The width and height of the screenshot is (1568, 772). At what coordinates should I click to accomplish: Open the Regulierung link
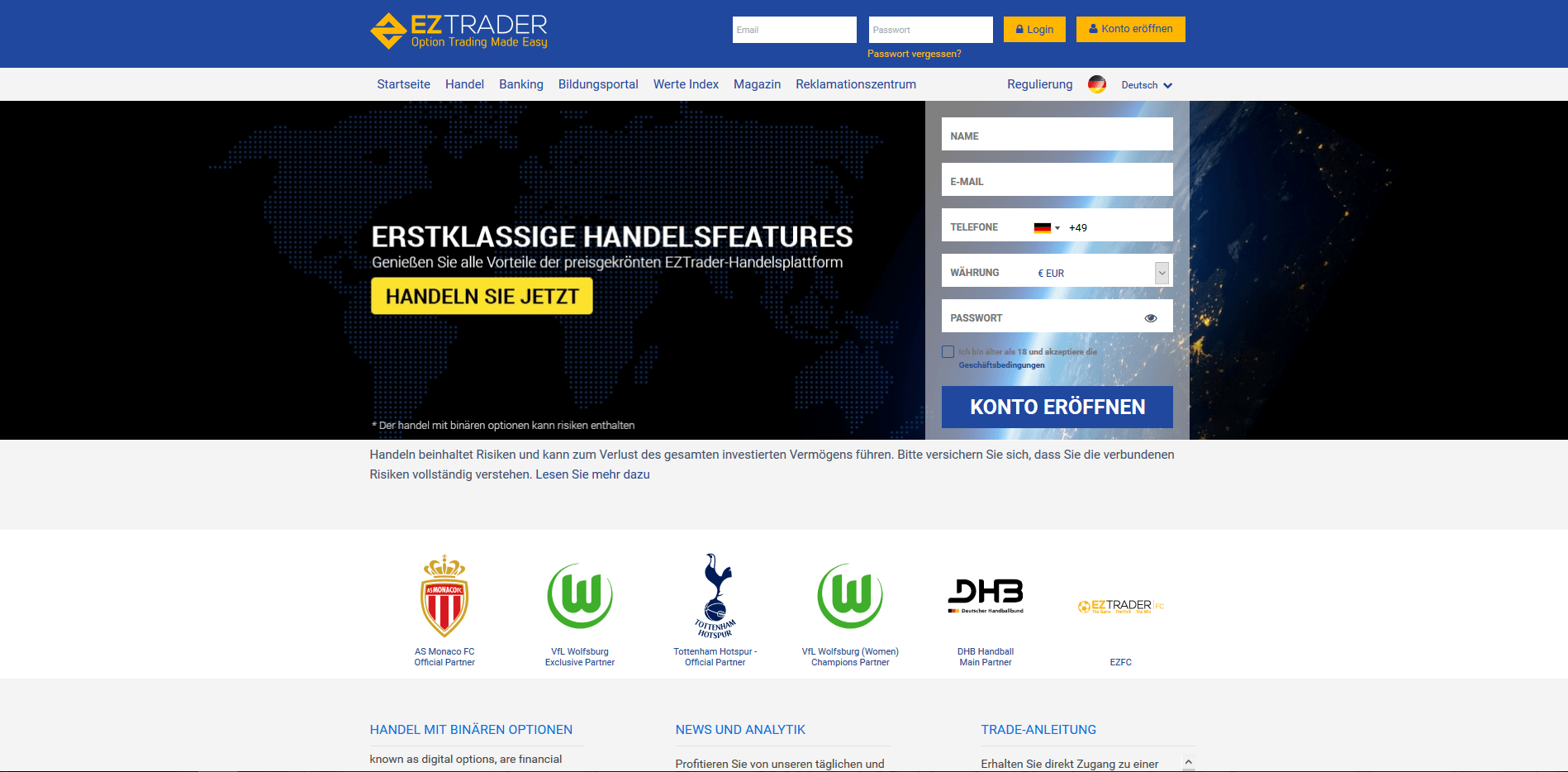[1040, 84]
